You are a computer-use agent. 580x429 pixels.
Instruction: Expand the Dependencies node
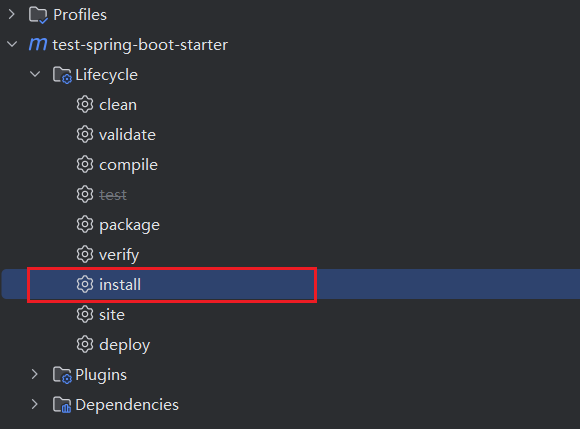click(x=35, y=404)
